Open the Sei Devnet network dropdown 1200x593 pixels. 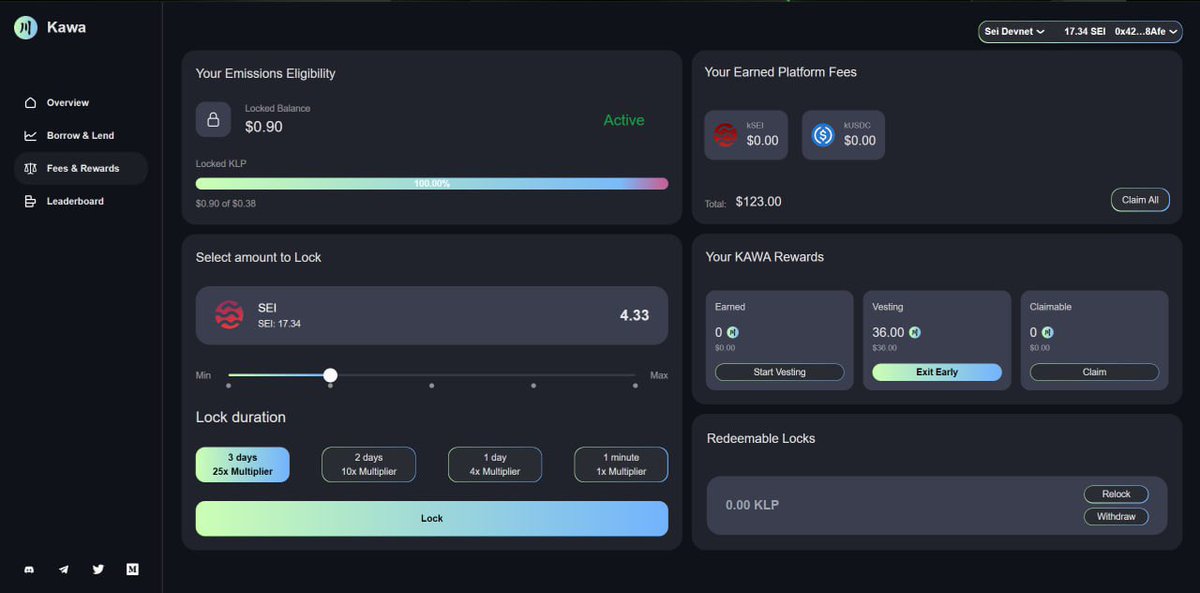[x=1014, y=32]
